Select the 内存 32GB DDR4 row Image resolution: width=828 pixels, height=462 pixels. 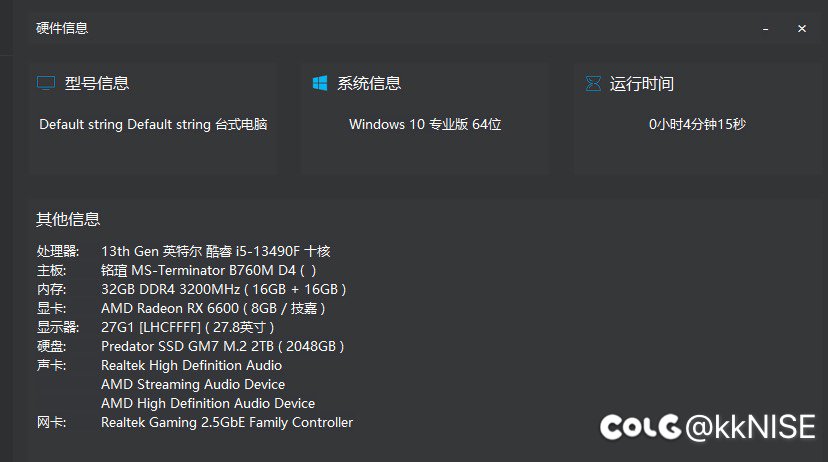223,289
